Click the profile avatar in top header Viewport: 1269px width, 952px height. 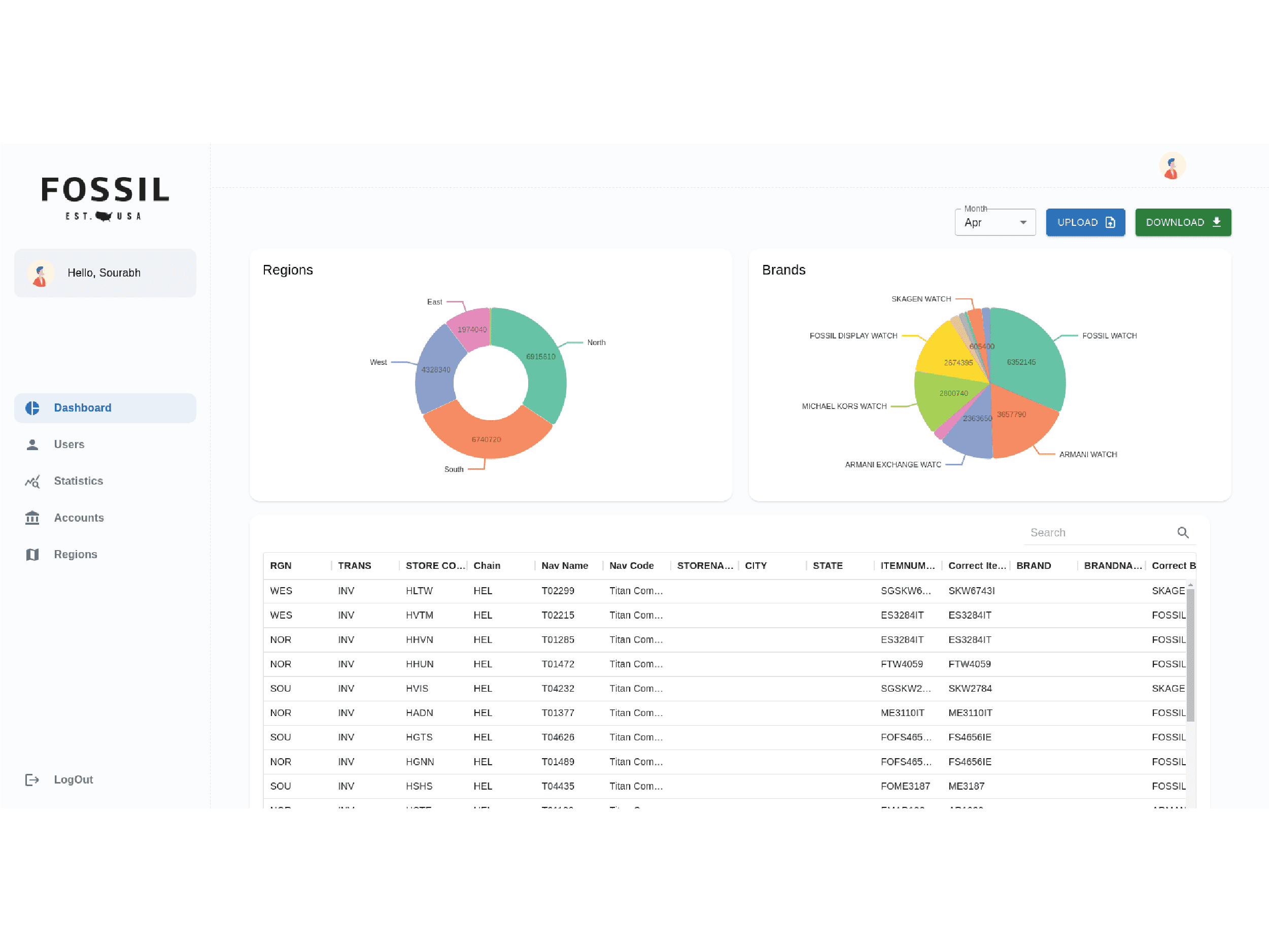pos(1172,166)
